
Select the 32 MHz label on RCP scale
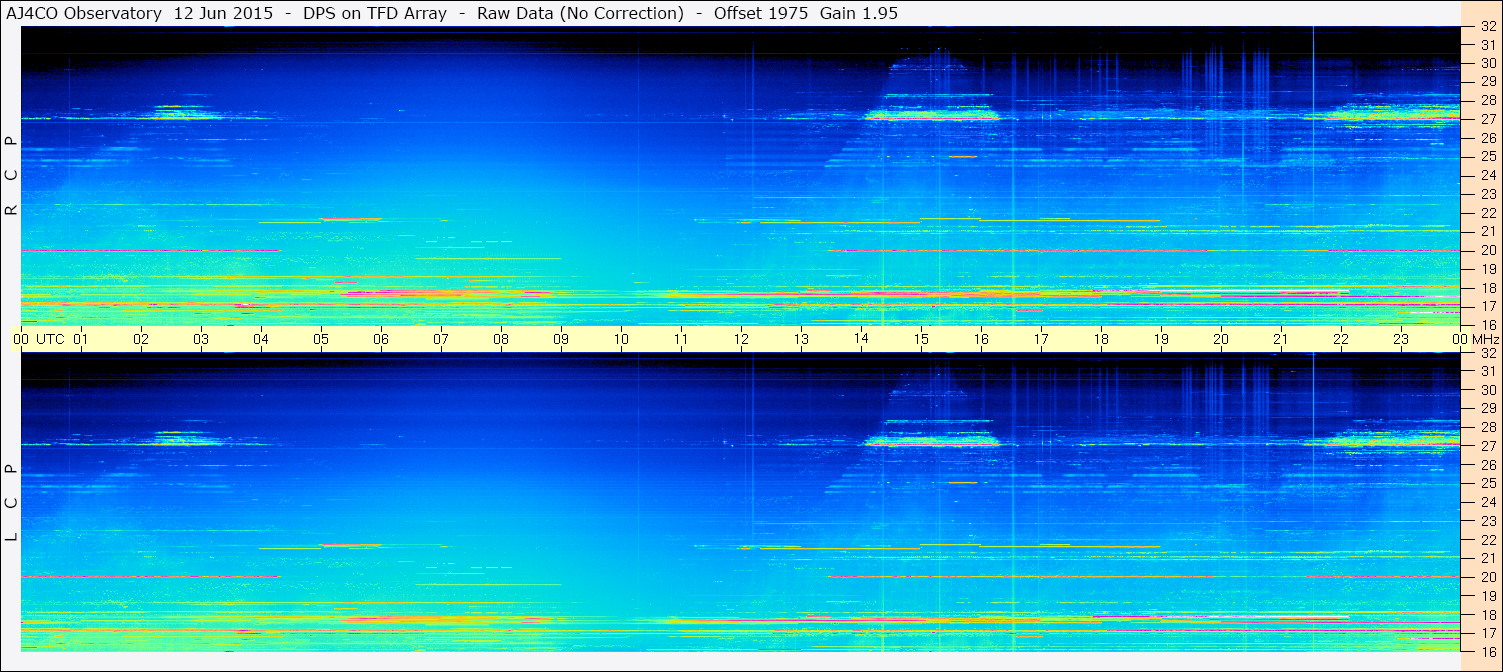(1487, 27)
